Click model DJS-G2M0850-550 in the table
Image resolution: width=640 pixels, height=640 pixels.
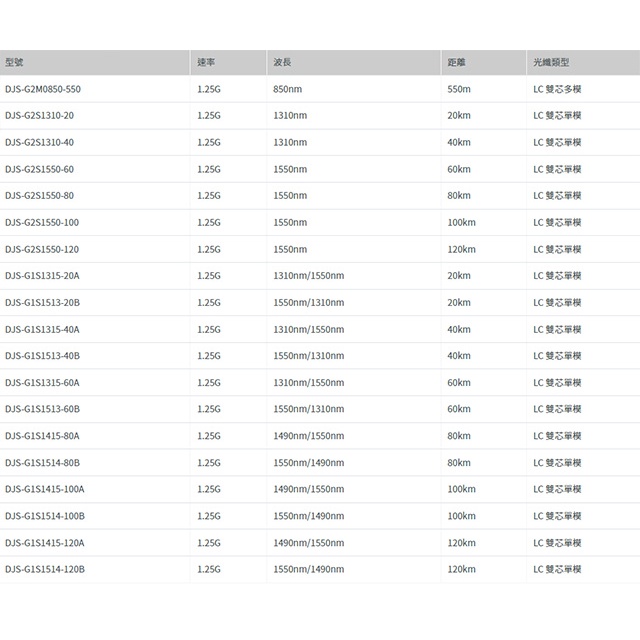pyautogui.click(x=43, y=89)
